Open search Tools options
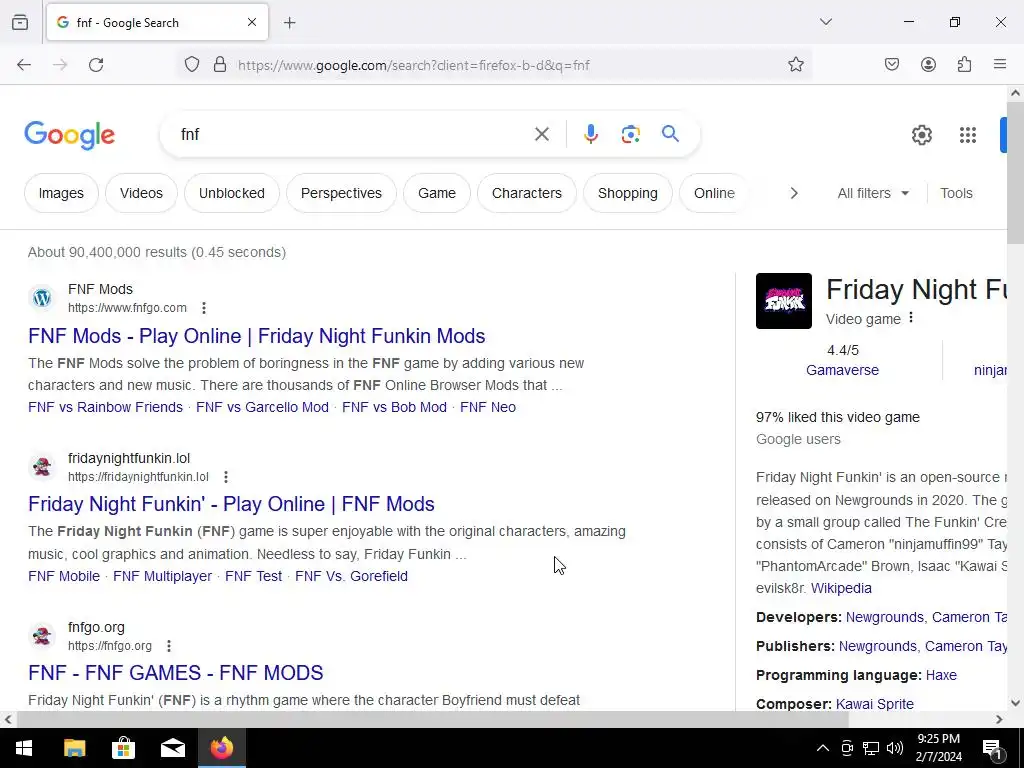This screenshot has width=1024, height=768. [956, 193]
